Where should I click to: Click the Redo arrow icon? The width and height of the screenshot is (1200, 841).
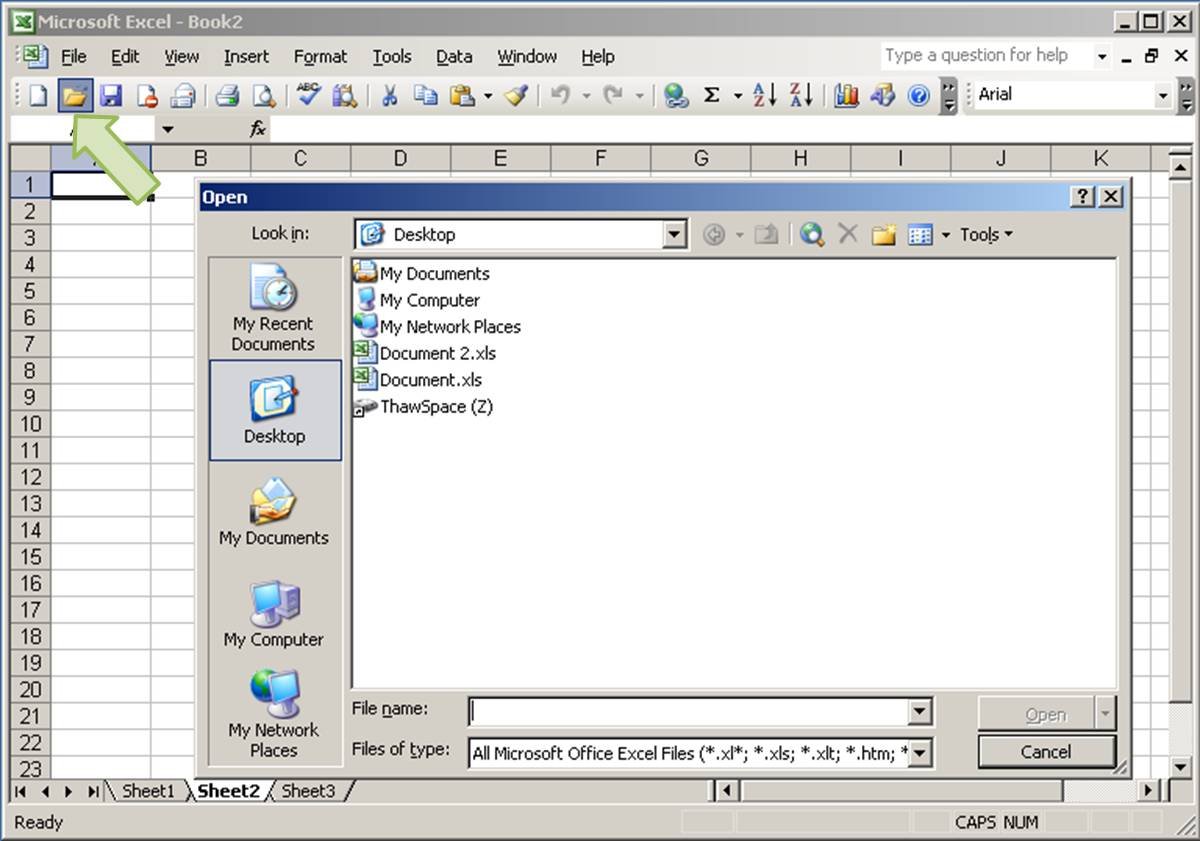click(613, 95)
